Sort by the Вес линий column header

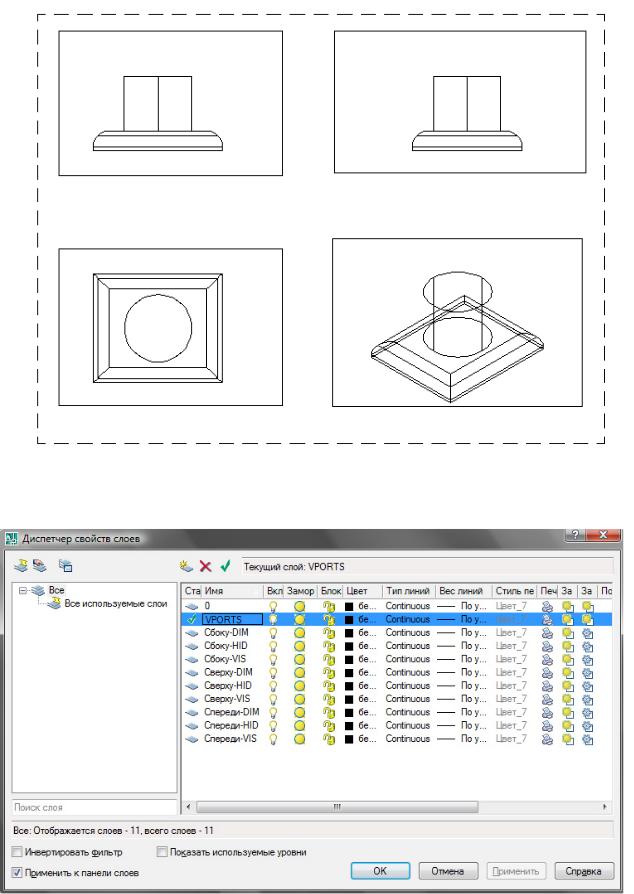463,591
